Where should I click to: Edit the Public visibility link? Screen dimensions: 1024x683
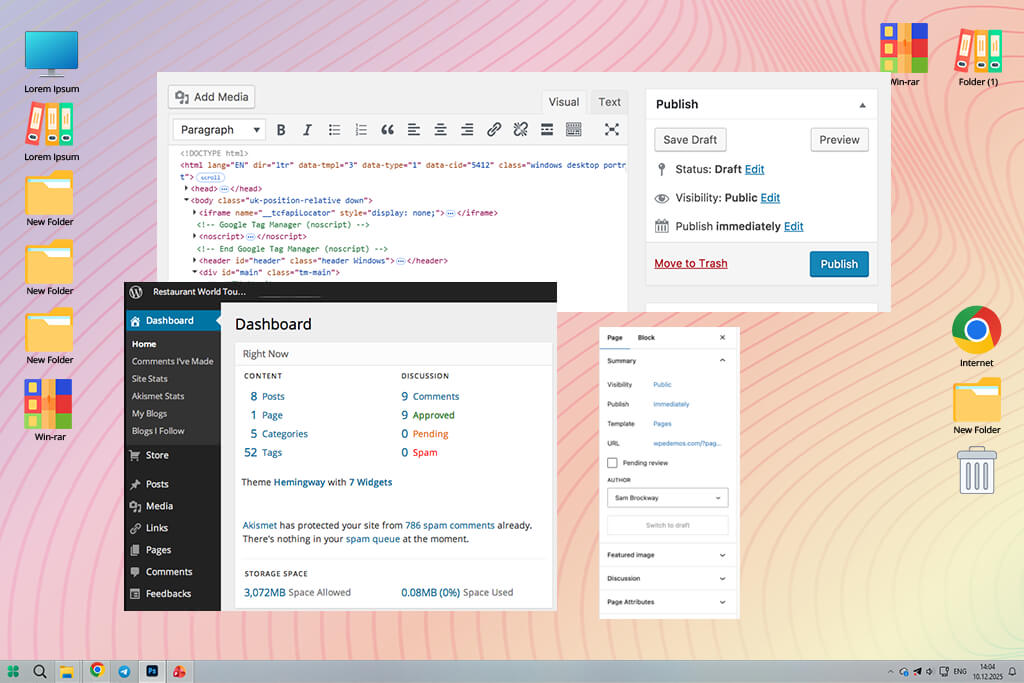pyautogui.click(x=770, y=198)
